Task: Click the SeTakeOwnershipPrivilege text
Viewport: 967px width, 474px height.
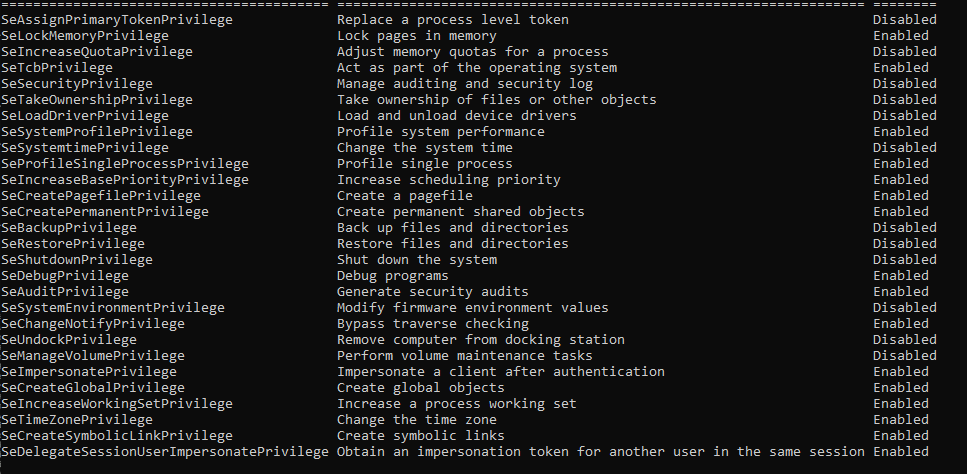Action: coord(97,100)
